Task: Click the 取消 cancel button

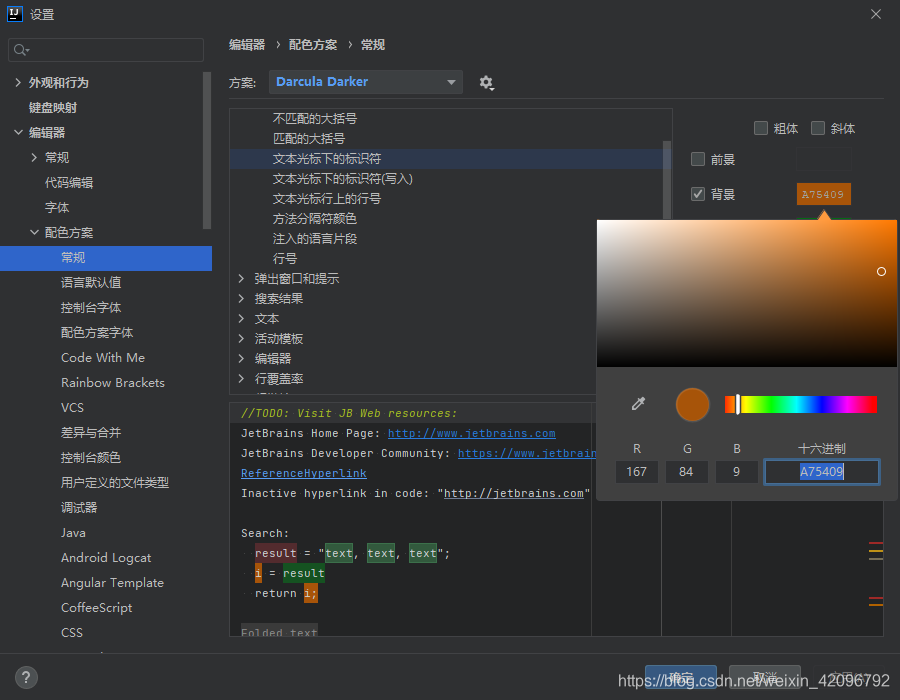Action: pyautogui.click(x=765, y=677)
